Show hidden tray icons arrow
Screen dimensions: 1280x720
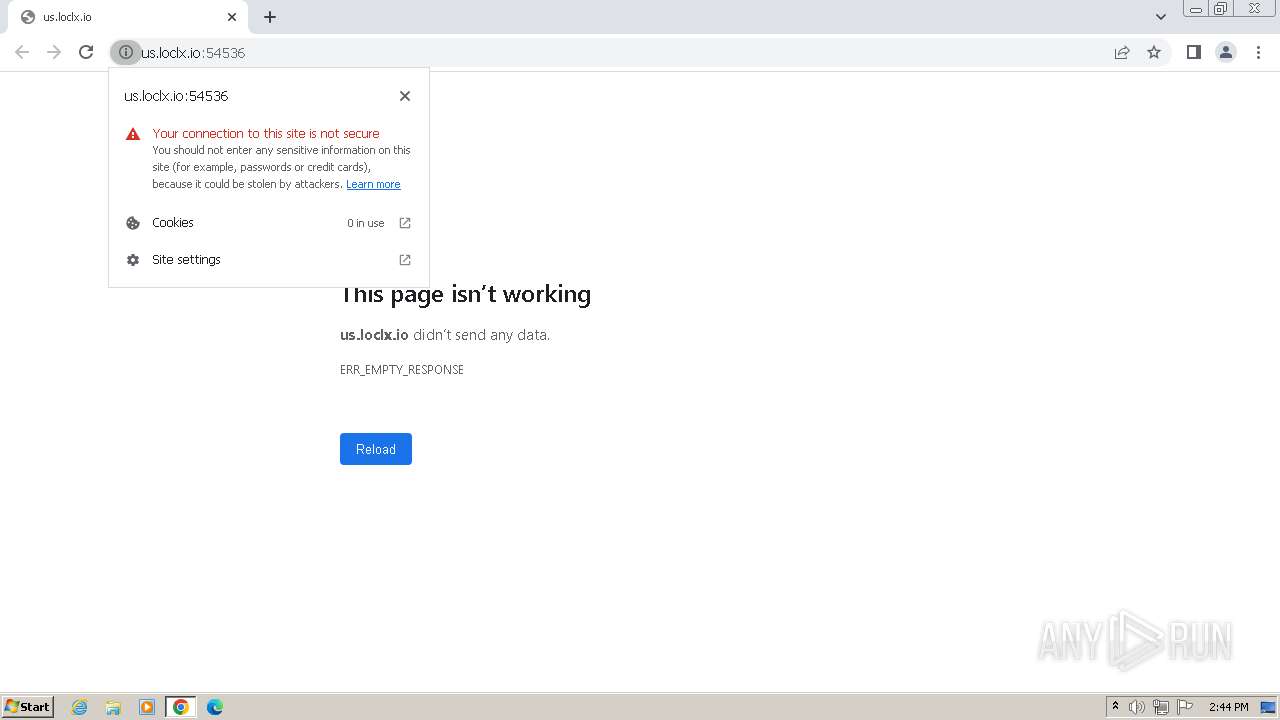[x=1115, y=707]
